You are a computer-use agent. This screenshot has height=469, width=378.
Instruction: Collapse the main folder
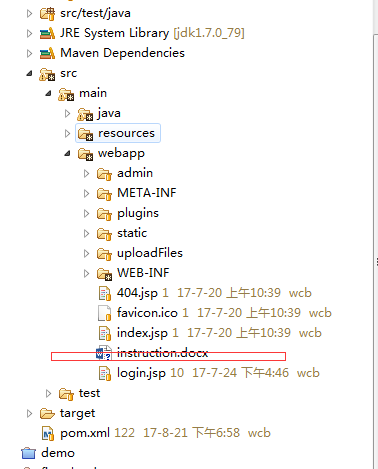[49, 93]
